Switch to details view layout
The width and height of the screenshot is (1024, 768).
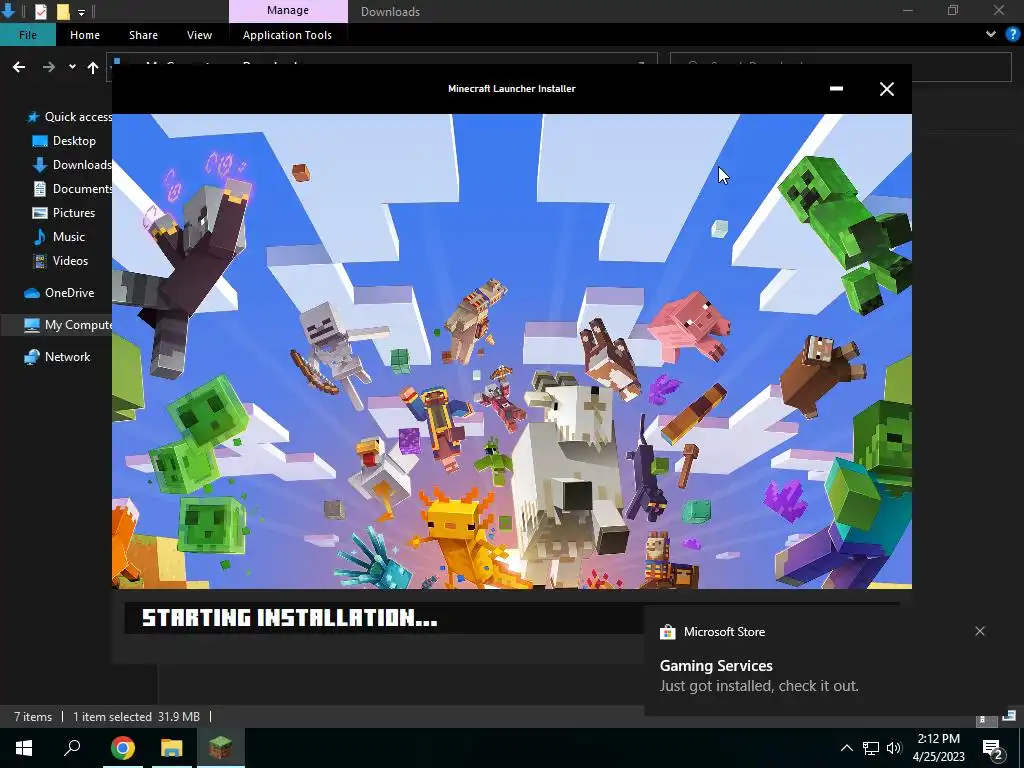coord(986,719)
